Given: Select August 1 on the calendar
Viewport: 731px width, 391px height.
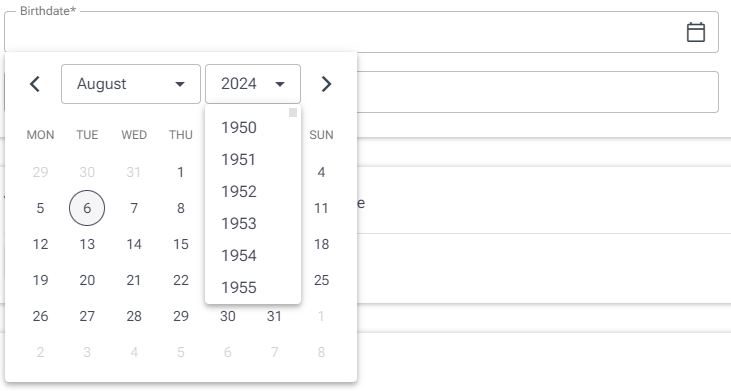Looking at the screenshot, I should [180, 172].
